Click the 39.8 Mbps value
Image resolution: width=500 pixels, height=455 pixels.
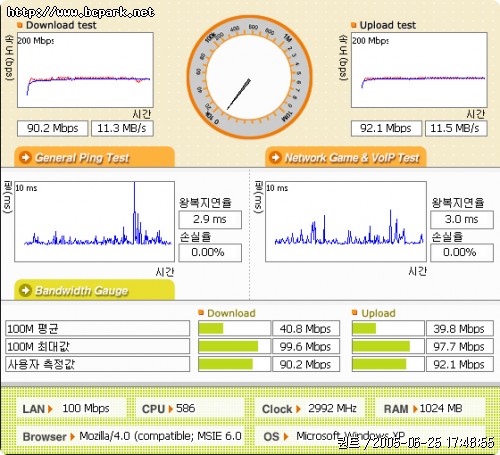(x=459, y=329)
